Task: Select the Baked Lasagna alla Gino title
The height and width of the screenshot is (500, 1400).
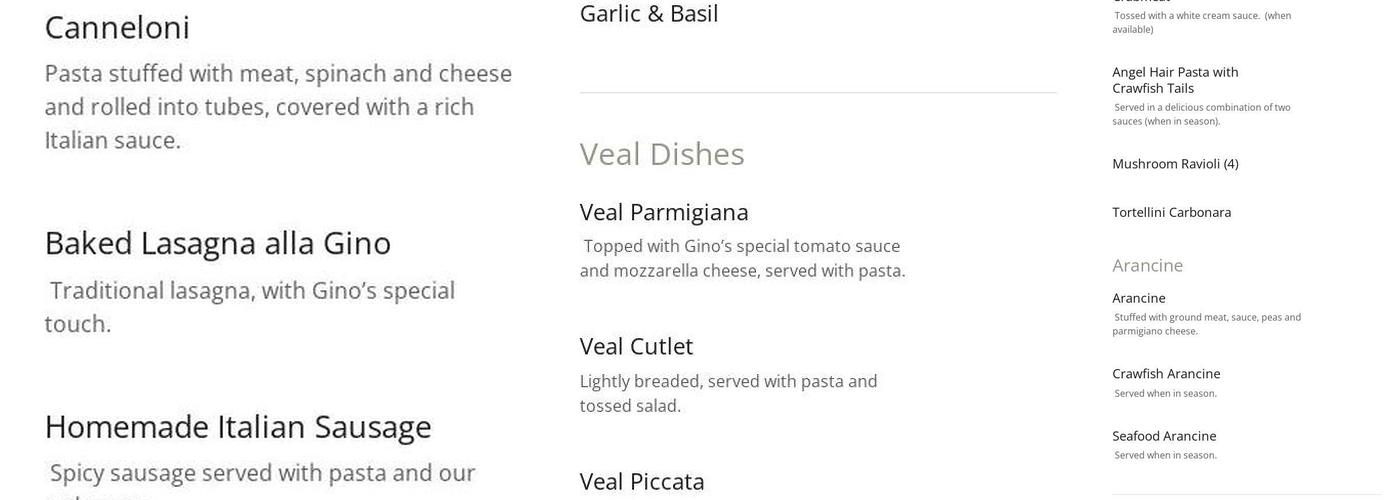Action: click(x=217, y=244)
